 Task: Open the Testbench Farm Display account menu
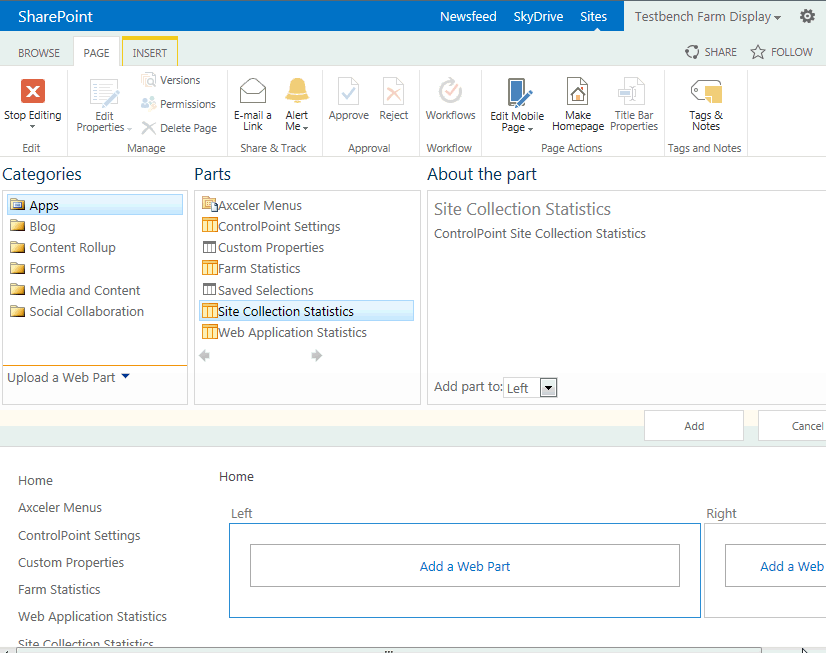point(708,17)
